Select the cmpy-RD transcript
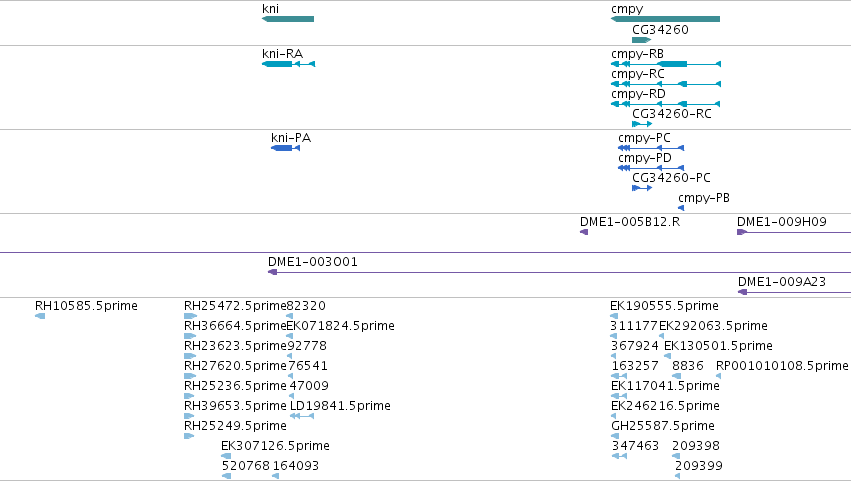 click(x=666, y=104)
